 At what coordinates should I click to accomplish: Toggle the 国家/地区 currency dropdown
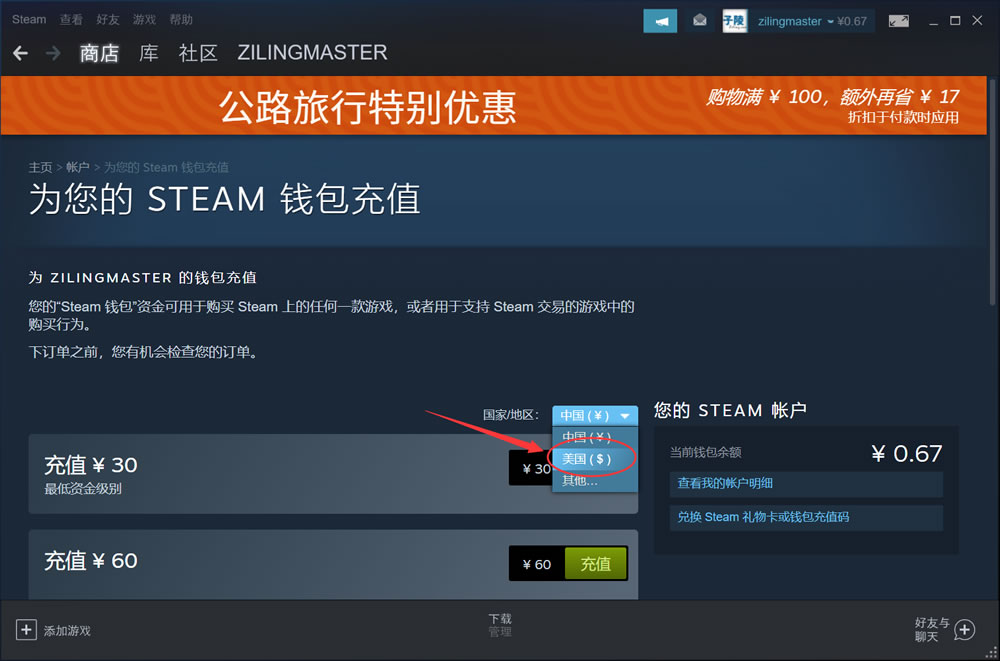coord(595,415)
